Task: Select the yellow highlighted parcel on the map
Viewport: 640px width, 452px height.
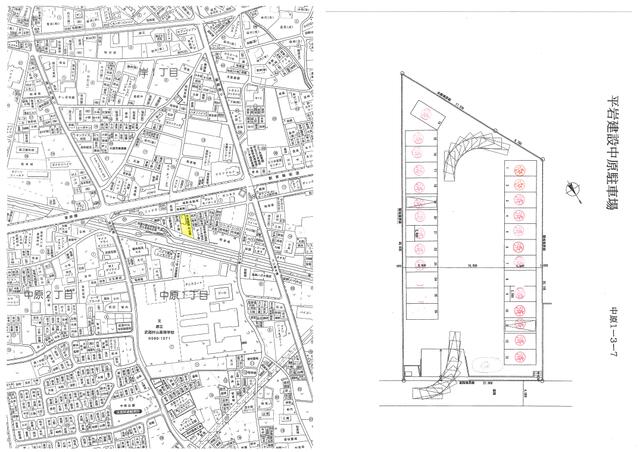Action: pos(187,225)
